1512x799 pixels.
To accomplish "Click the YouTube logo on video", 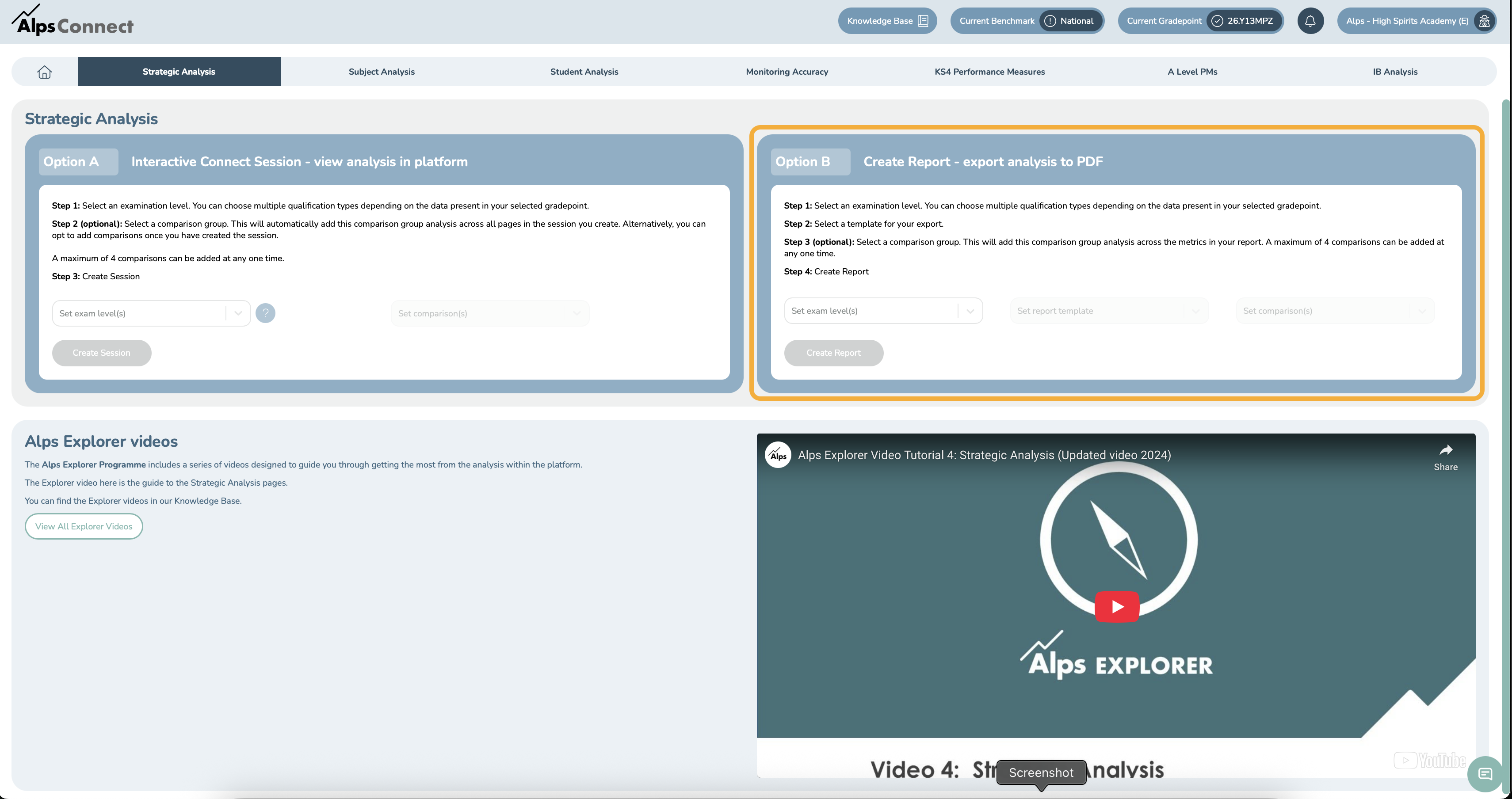I will [x=1430, y=760].
